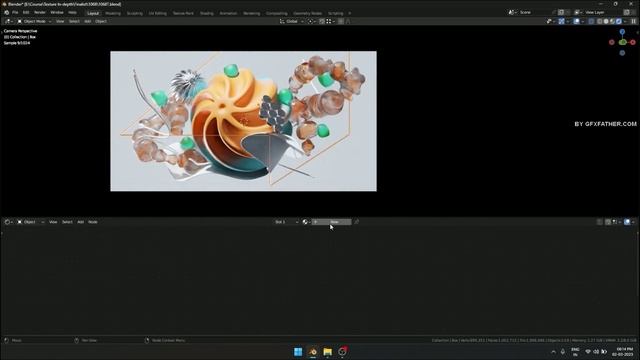Open the Global transform orientation dropdown
This screenshot has width=640, height=360.
(292, 21)
